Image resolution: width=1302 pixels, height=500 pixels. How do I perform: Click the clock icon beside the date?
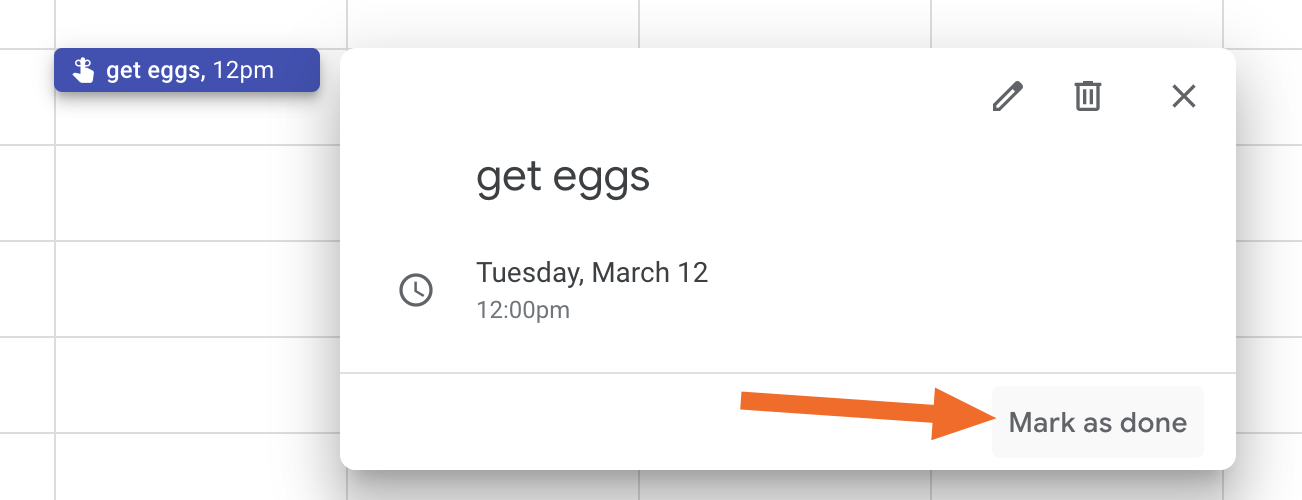pyautogui.click(x=416, y=290)
